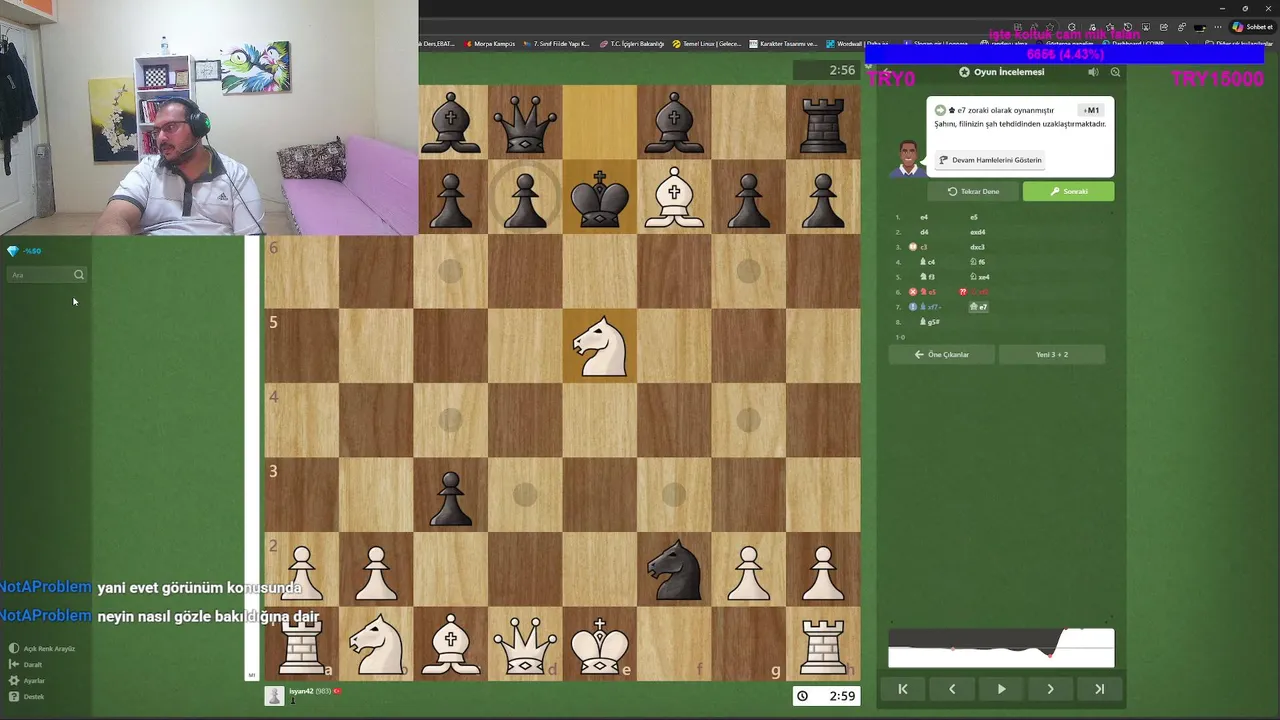Click the Sohbet et Copilot button
This screenshot has height=720, width=1280.
point(1253,27)
